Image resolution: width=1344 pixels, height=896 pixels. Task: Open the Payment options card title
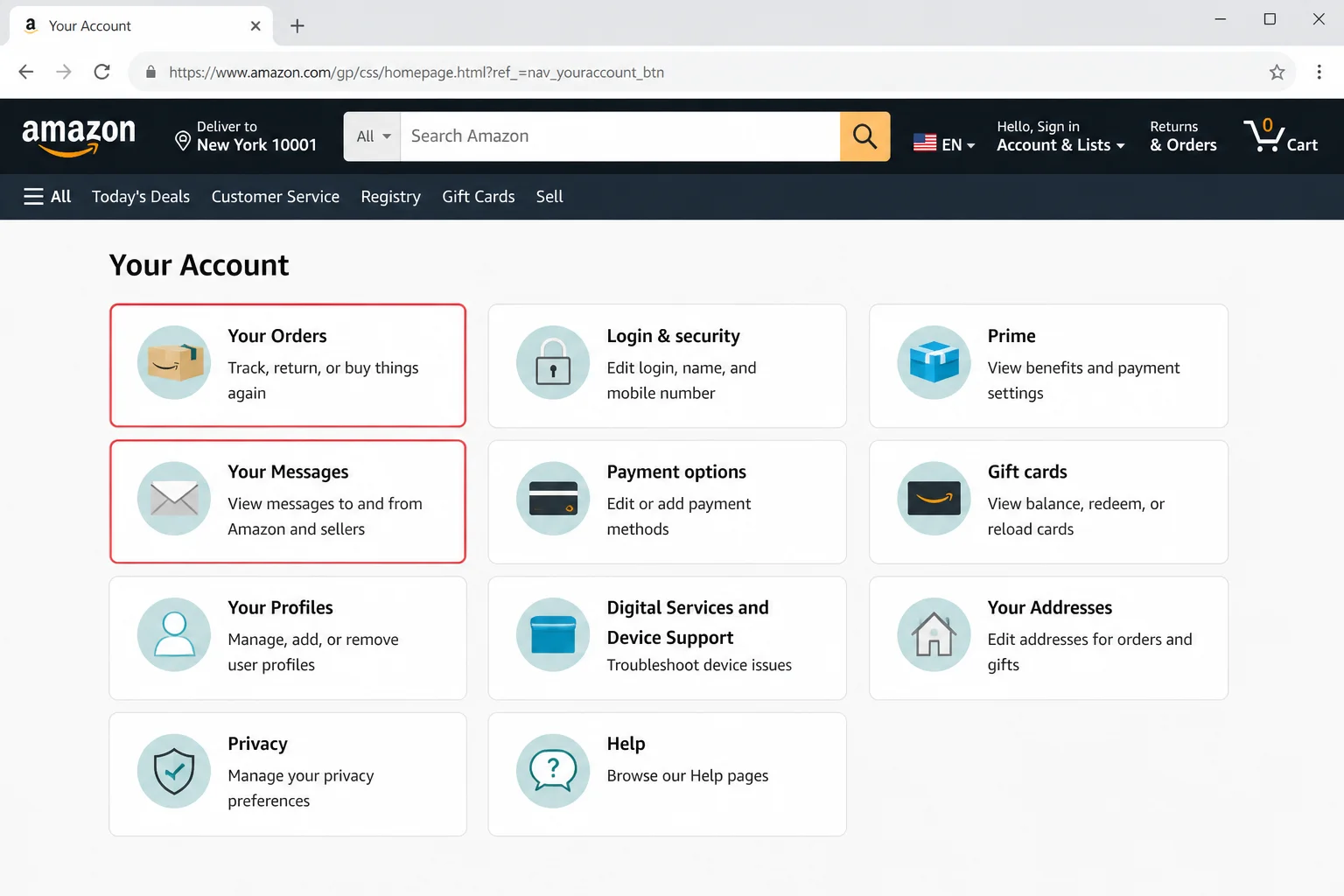[x=676, y=472]
